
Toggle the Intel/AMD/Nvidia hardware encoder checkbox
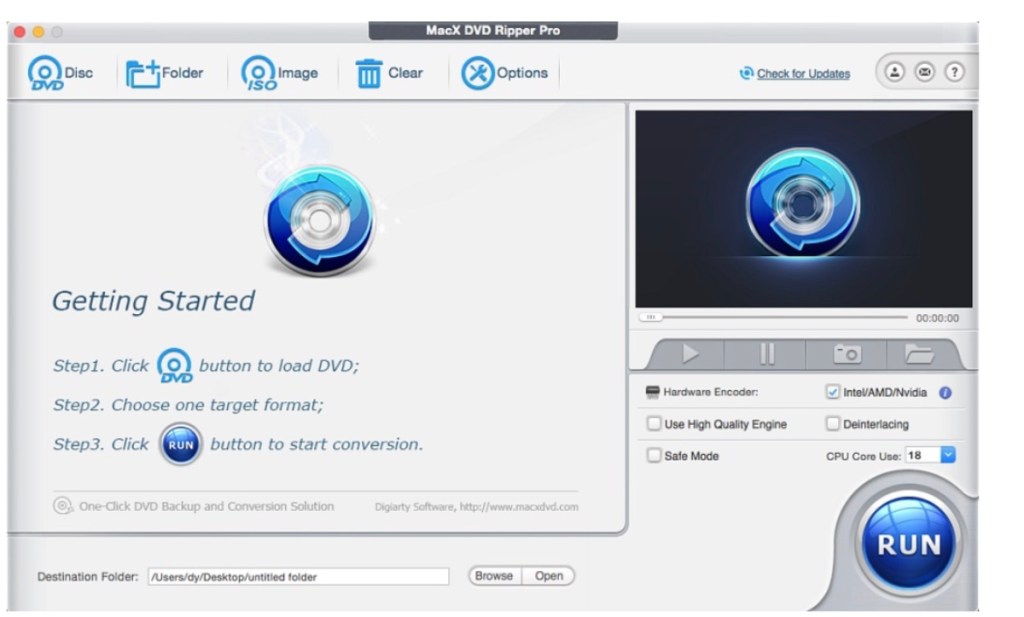pos(832,392)
